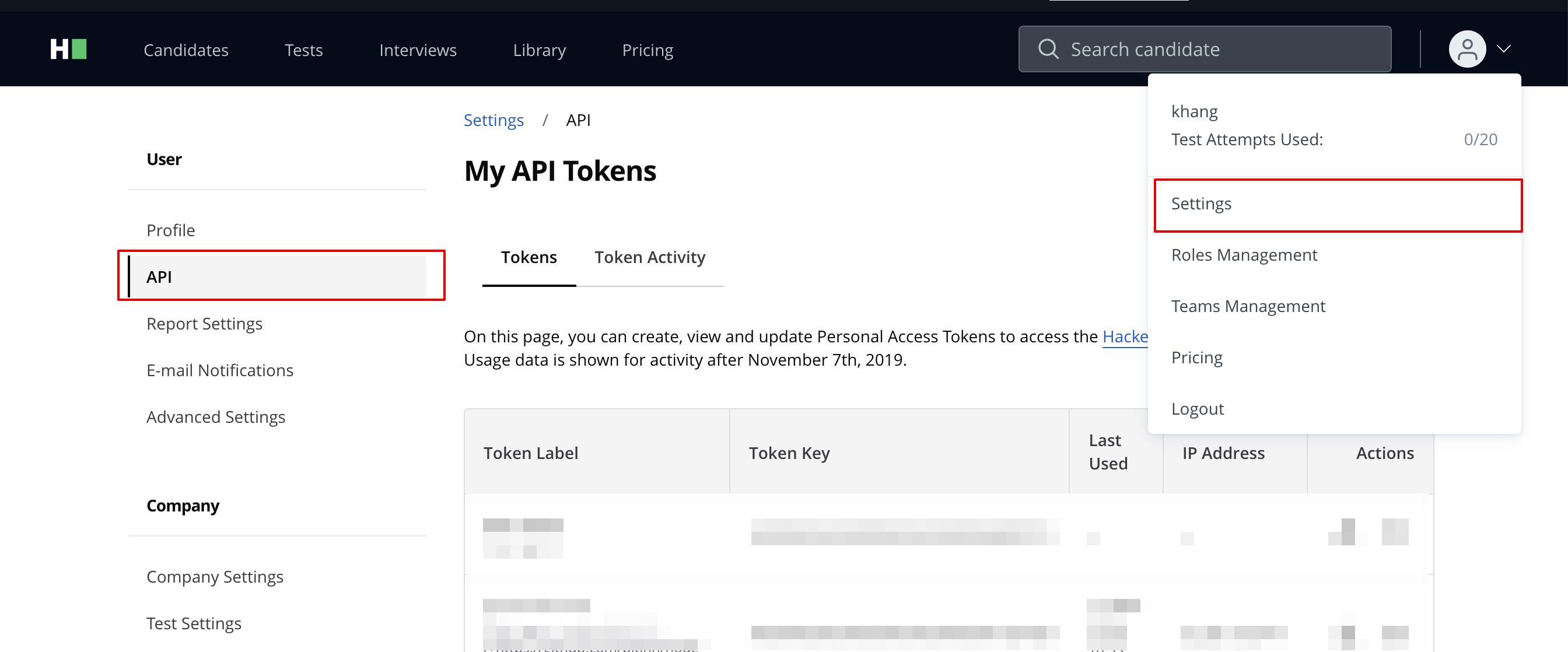
Task: Open the Candidates menu
Action: (x=185, y=50)
